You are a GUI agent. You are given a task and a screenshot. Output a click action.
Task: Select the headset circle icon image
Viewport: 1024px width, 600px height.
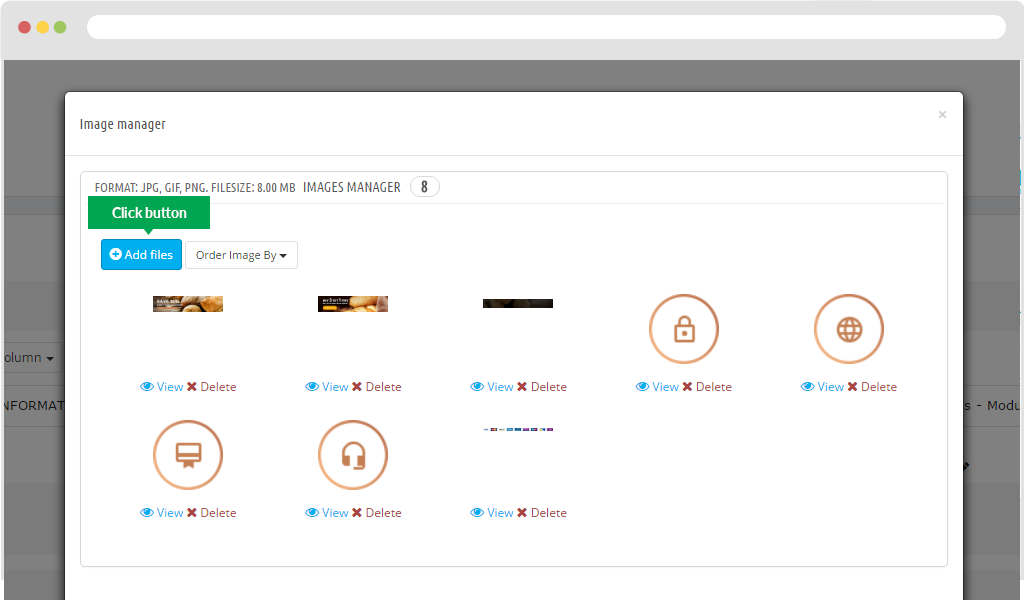(353, 455)
